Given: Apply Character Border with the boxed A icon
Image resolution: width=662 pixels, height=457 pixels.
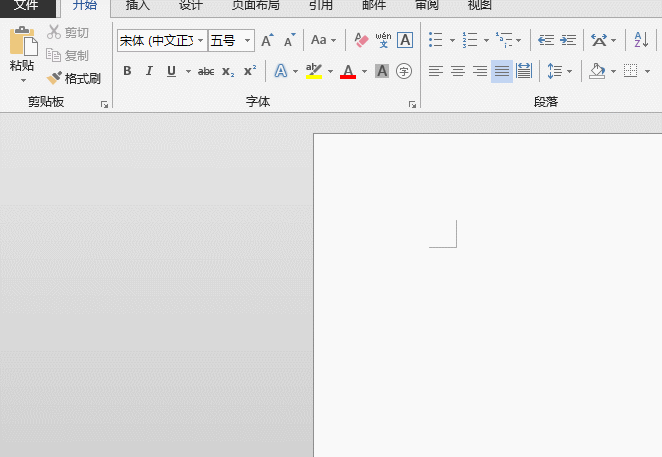Looking at the screenshot, I should click(405, 41).
